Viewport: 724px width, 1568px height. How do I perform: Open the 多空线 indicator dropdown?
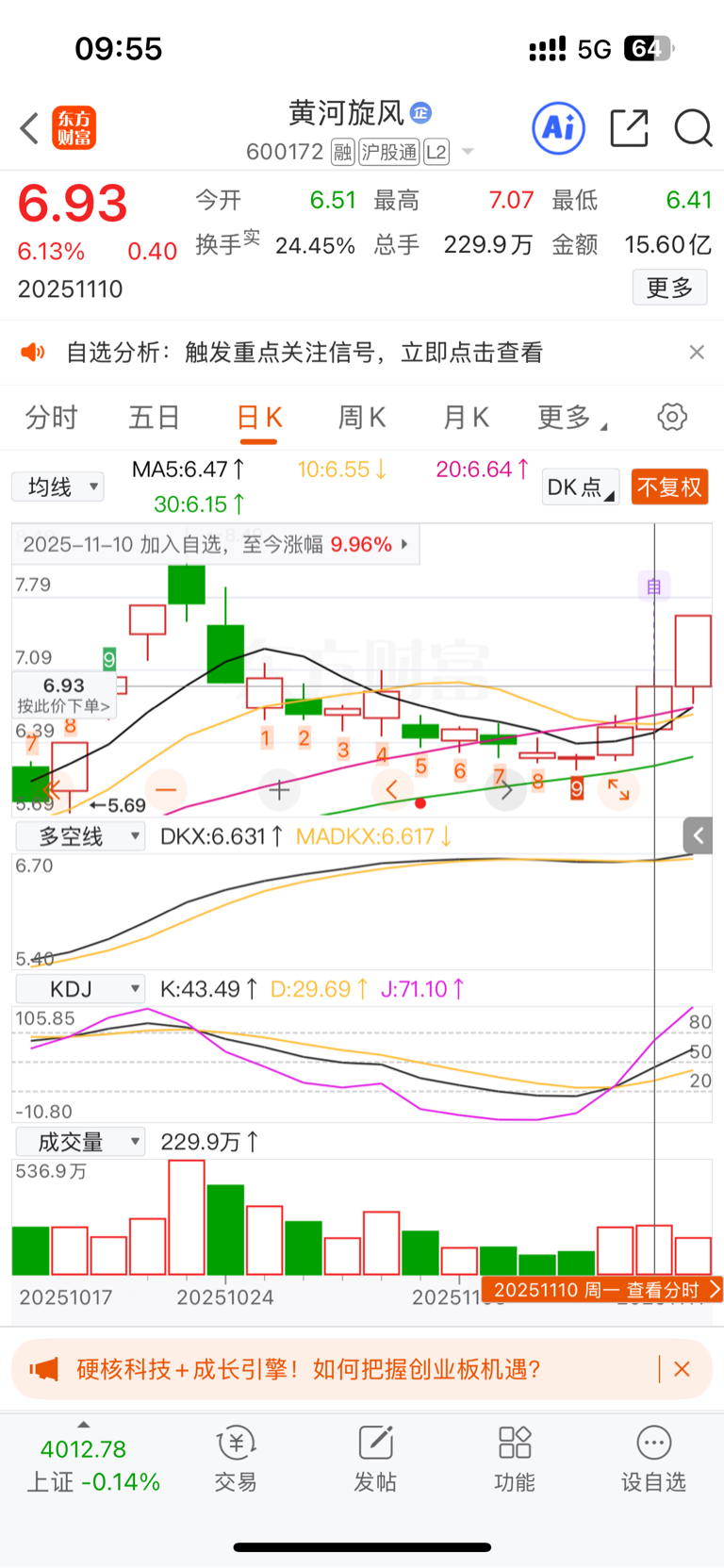pyautogui.click(x=80, y=836)
